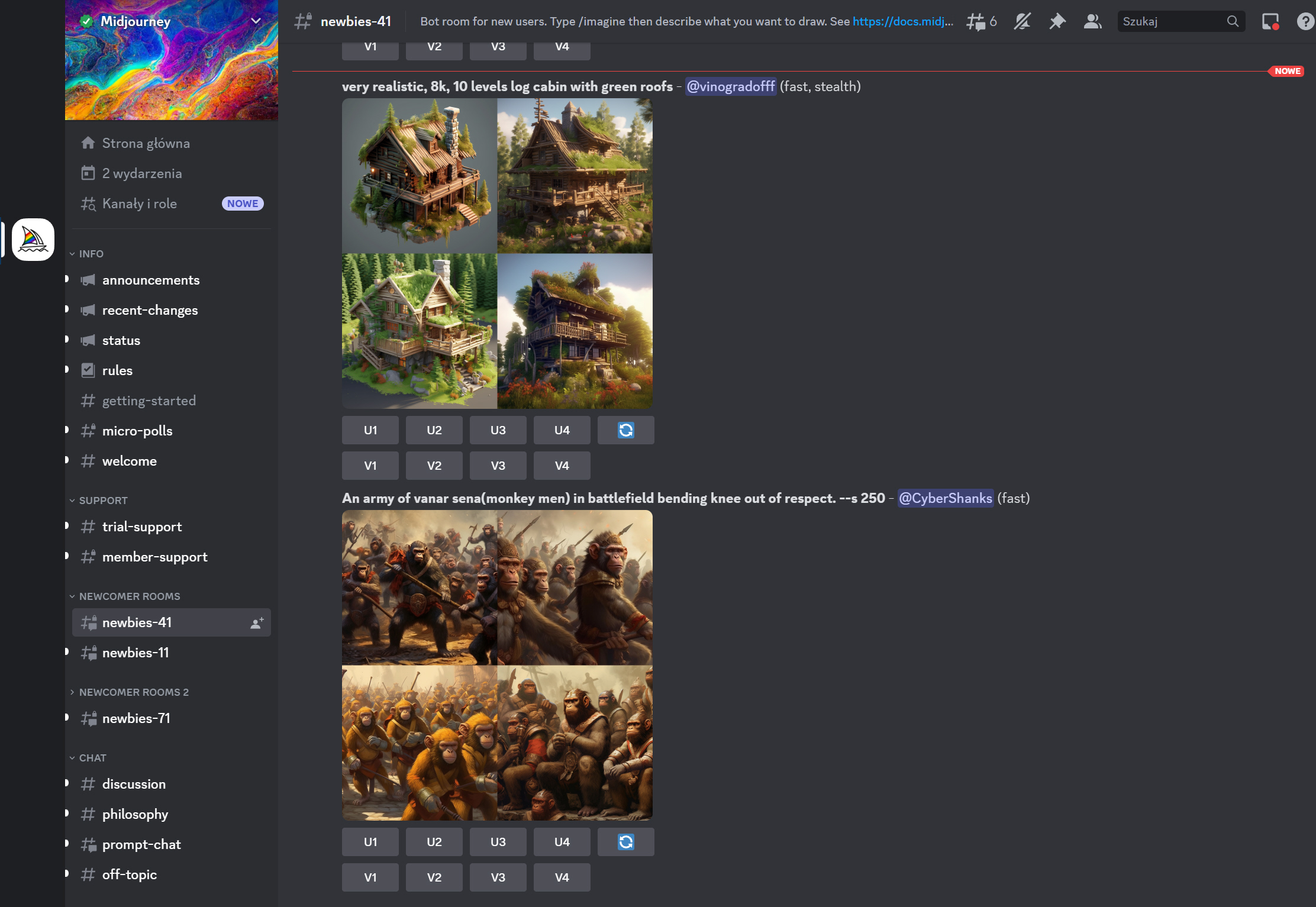Collapse the INFO channel category
The image size is (1316, 907).
tap(91, 254)
